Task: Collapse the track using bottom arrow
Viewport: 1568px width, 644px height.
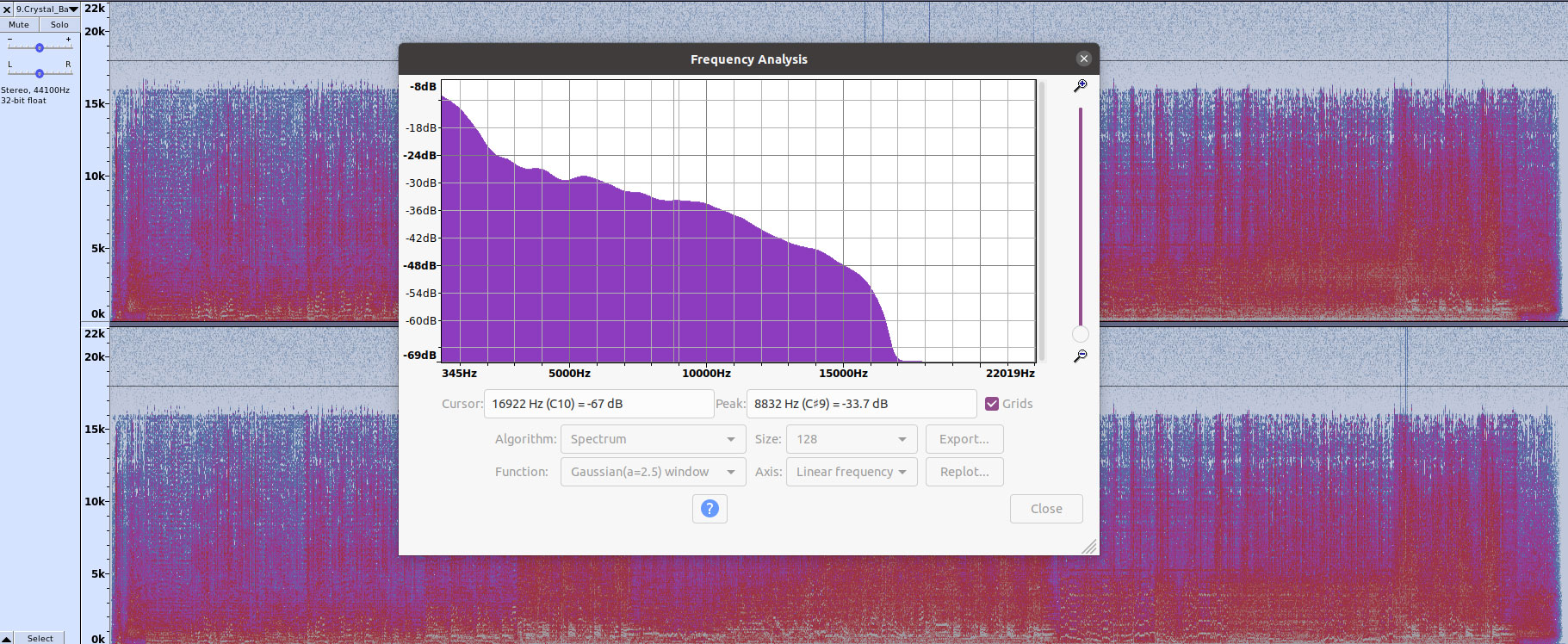Action: [x=7, y=638]
